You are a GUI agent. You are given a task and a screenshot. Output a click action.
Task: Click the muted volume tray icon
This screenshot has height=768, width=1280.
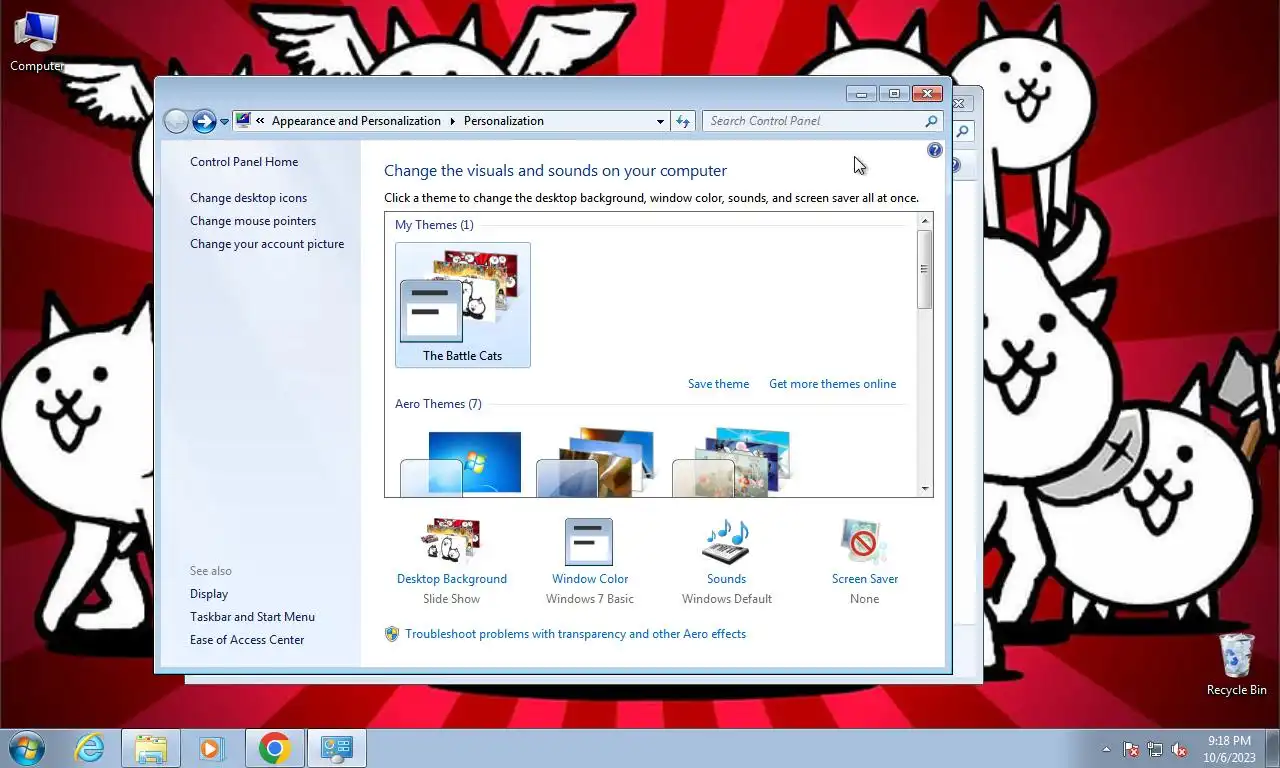click(x=1179, y=749)
